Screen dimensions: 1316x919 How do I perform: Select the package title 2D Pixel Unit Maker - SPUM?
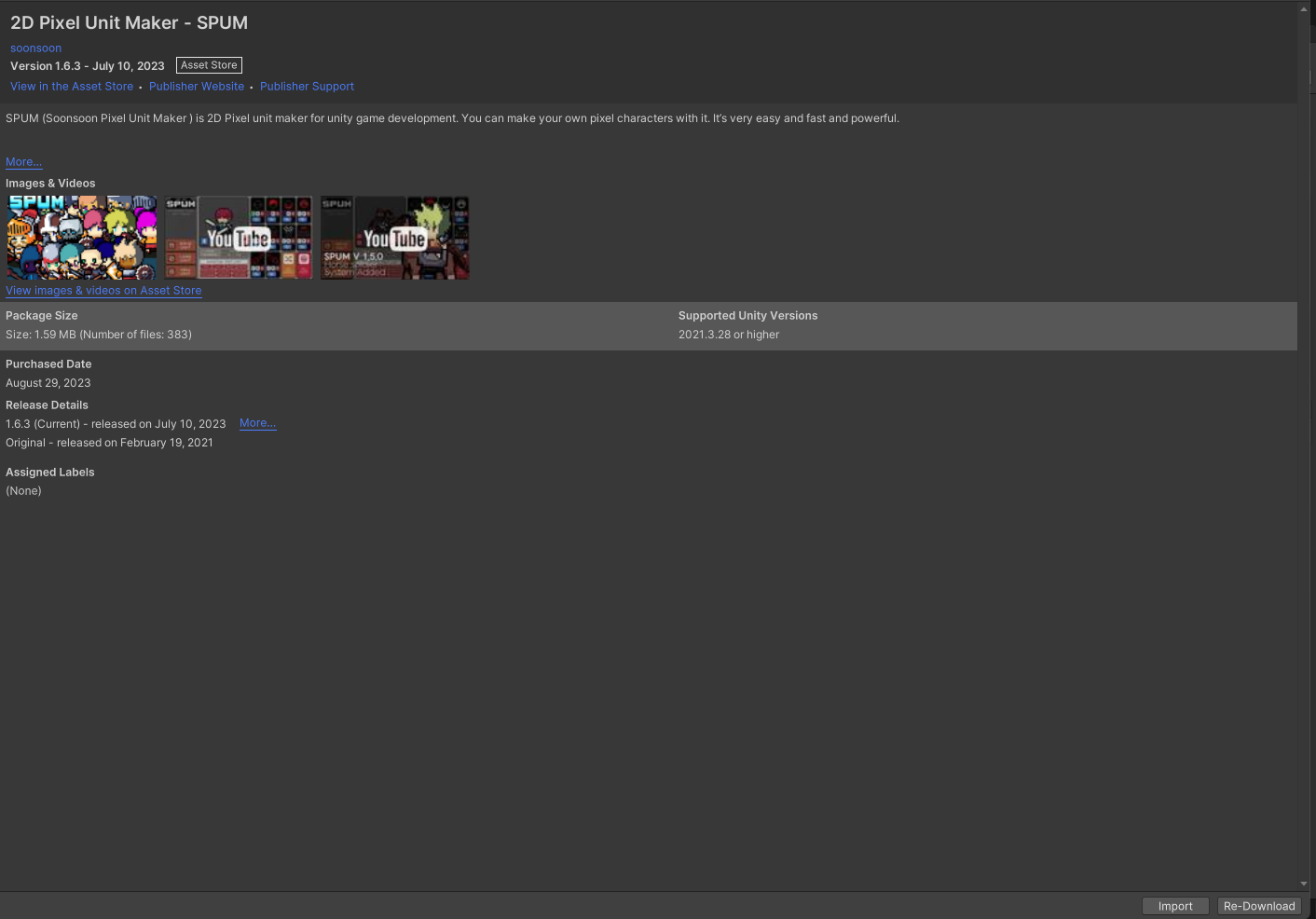[129, 23]
